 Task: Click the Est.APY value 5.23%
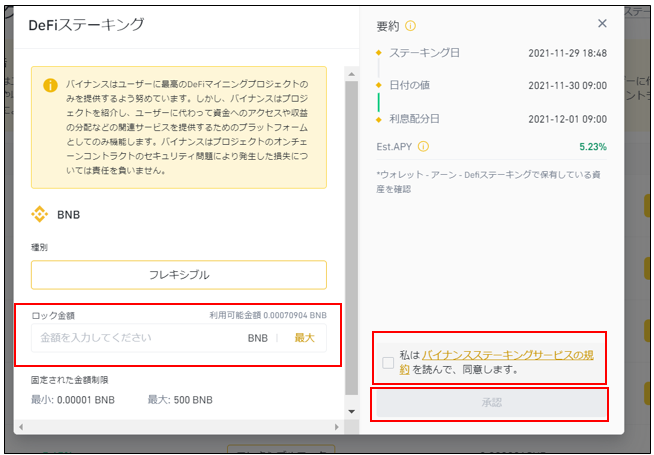pos(593,147)
